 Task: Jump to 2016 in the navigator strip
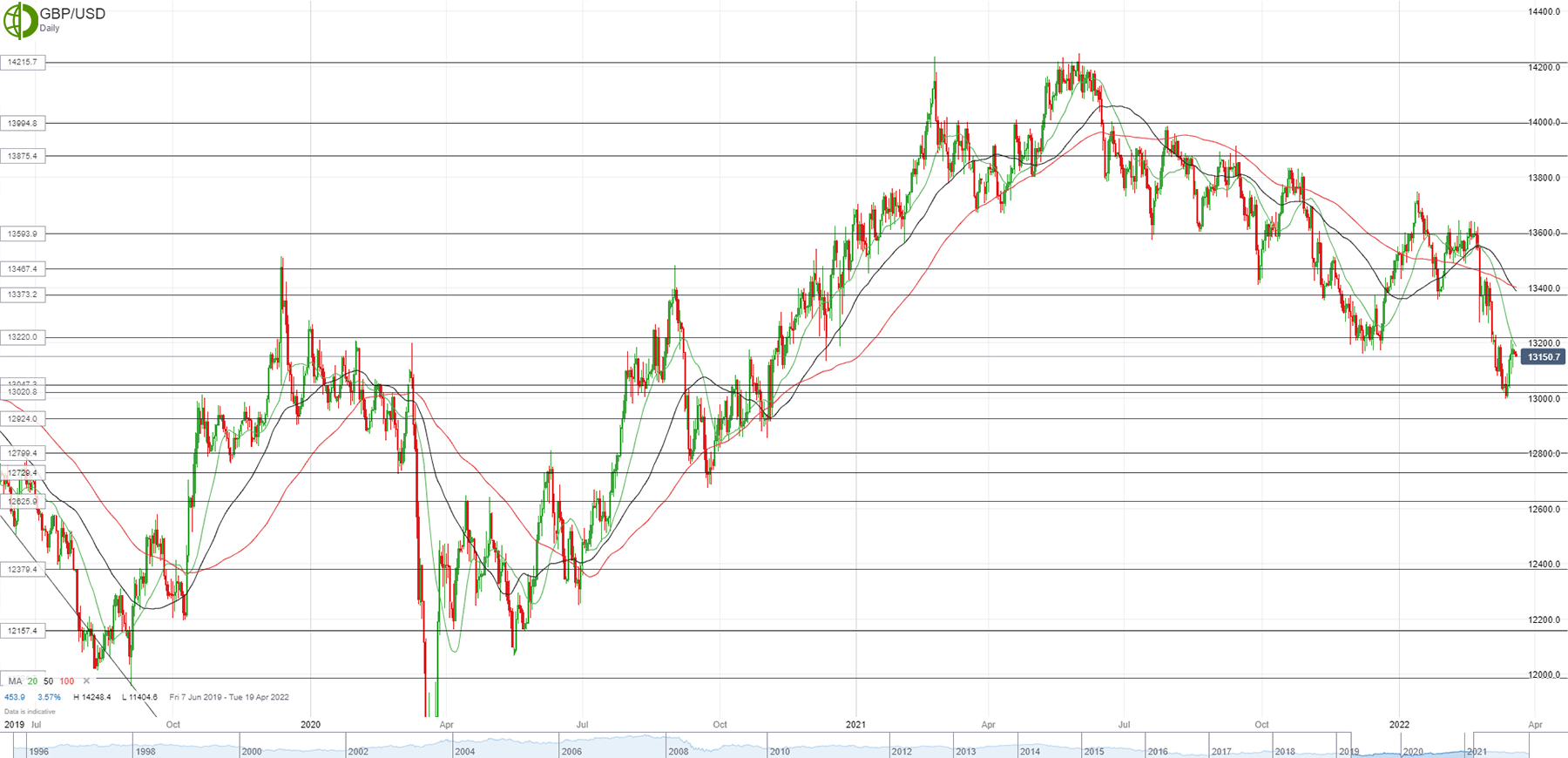(x=1157, y=752)
